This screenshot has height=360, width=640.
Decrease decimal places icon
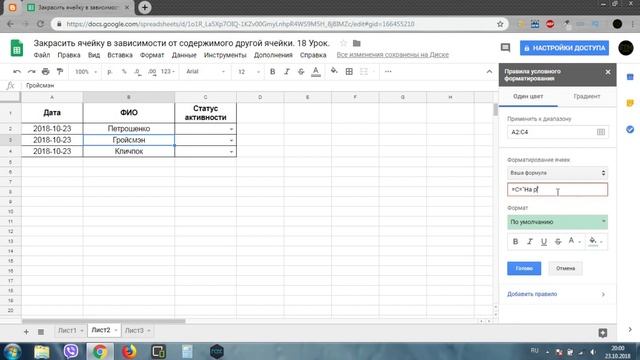tap(138, 71)
